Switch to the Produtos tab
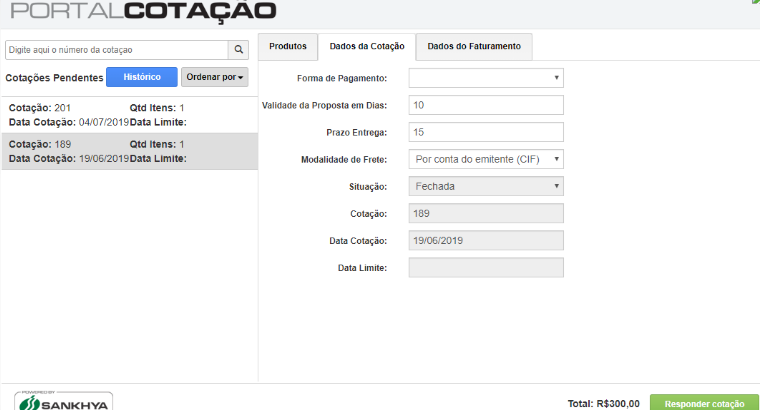The height and width of the screenshot is (410, 760). pyautogui.click(x=288, y=47)
